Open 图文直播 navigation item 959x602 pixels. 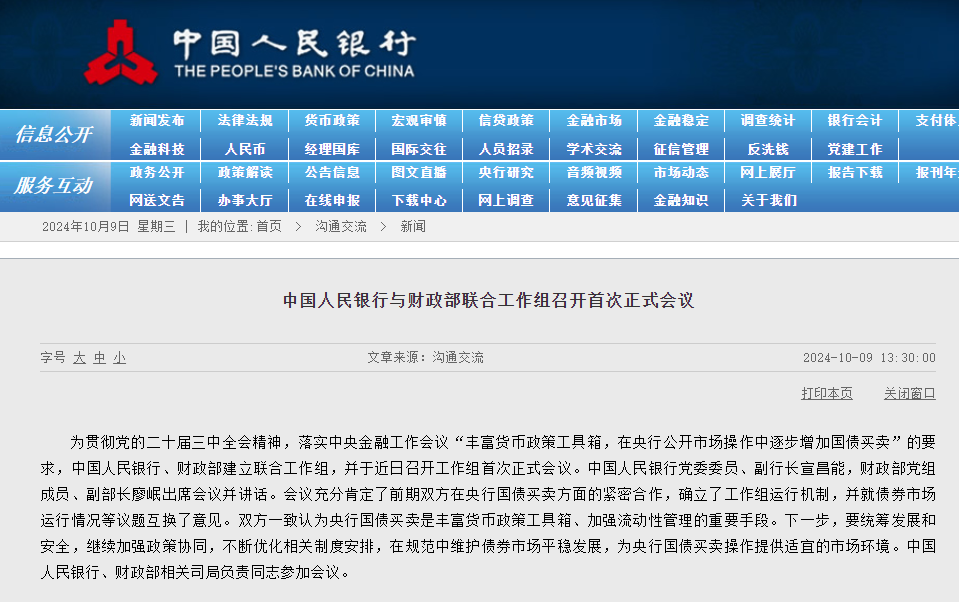tap(419, 173)
